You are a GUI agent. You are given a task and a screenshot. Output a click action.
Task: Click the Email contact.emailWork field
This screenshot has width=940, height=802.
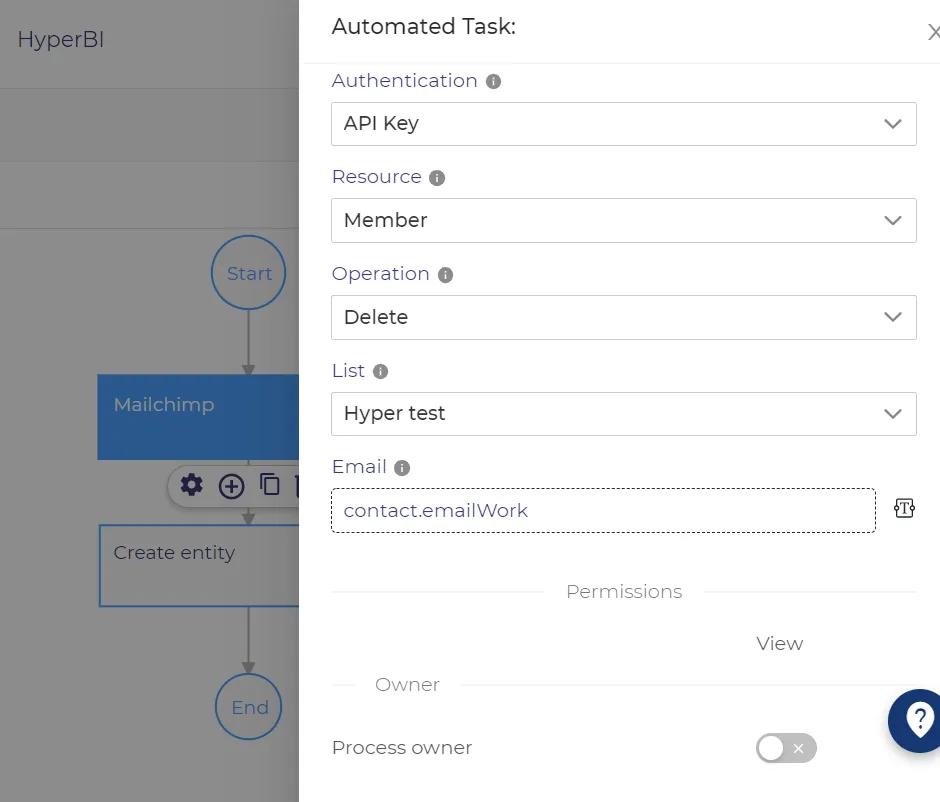(603, 511)
